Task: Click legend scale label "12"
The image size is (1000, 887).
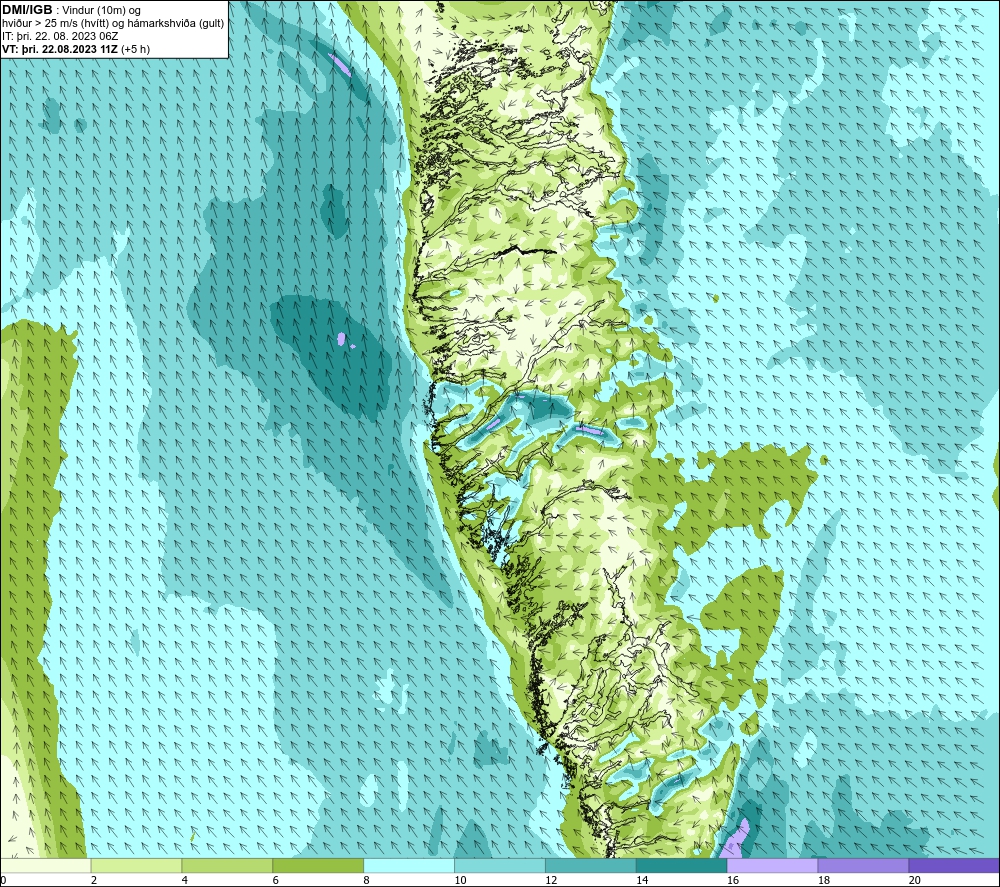Action: pos(551,880)
